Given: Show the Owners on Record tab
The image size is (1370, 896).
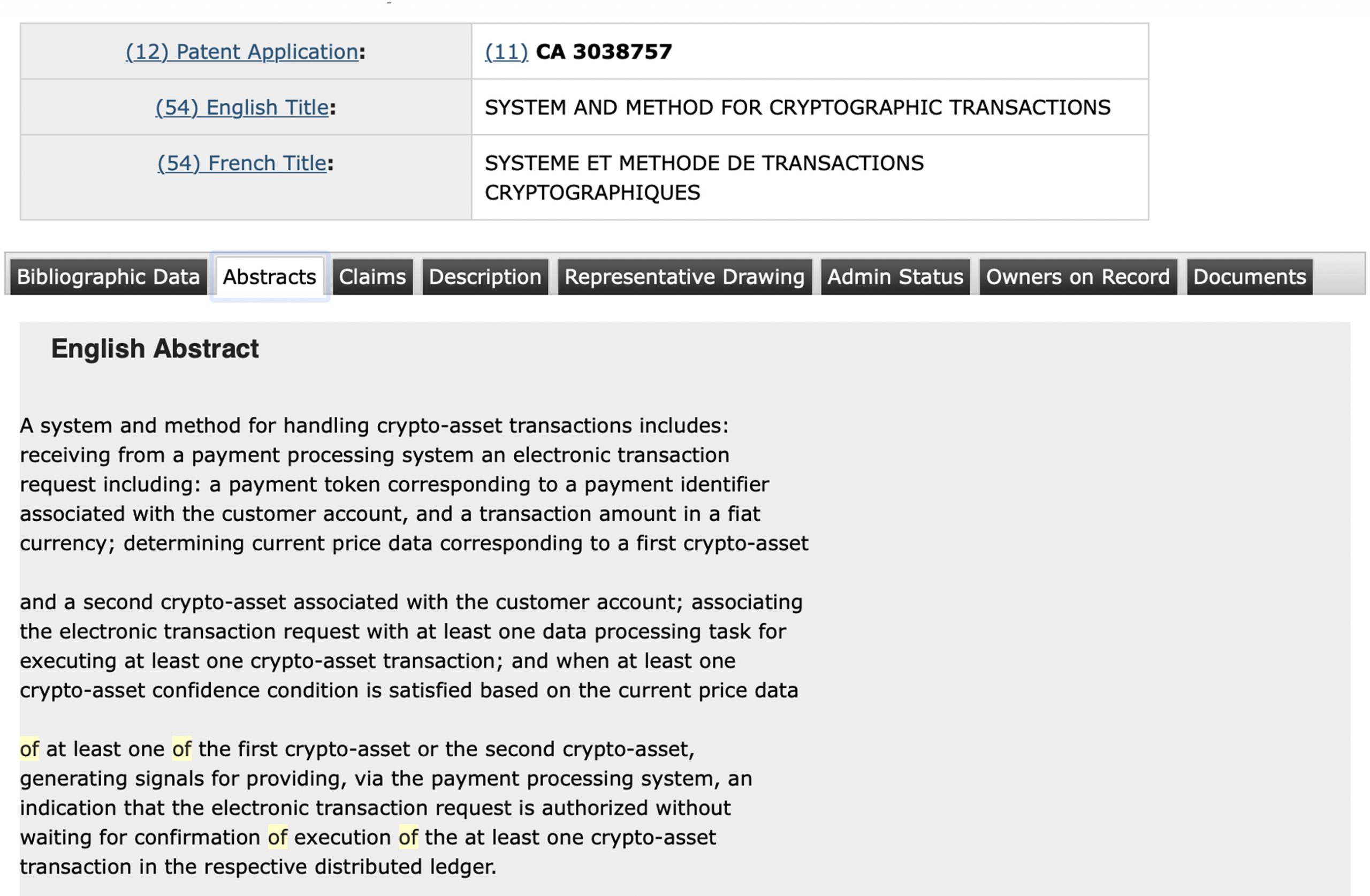Looking at the screenshot, I should click(1078, 277).
